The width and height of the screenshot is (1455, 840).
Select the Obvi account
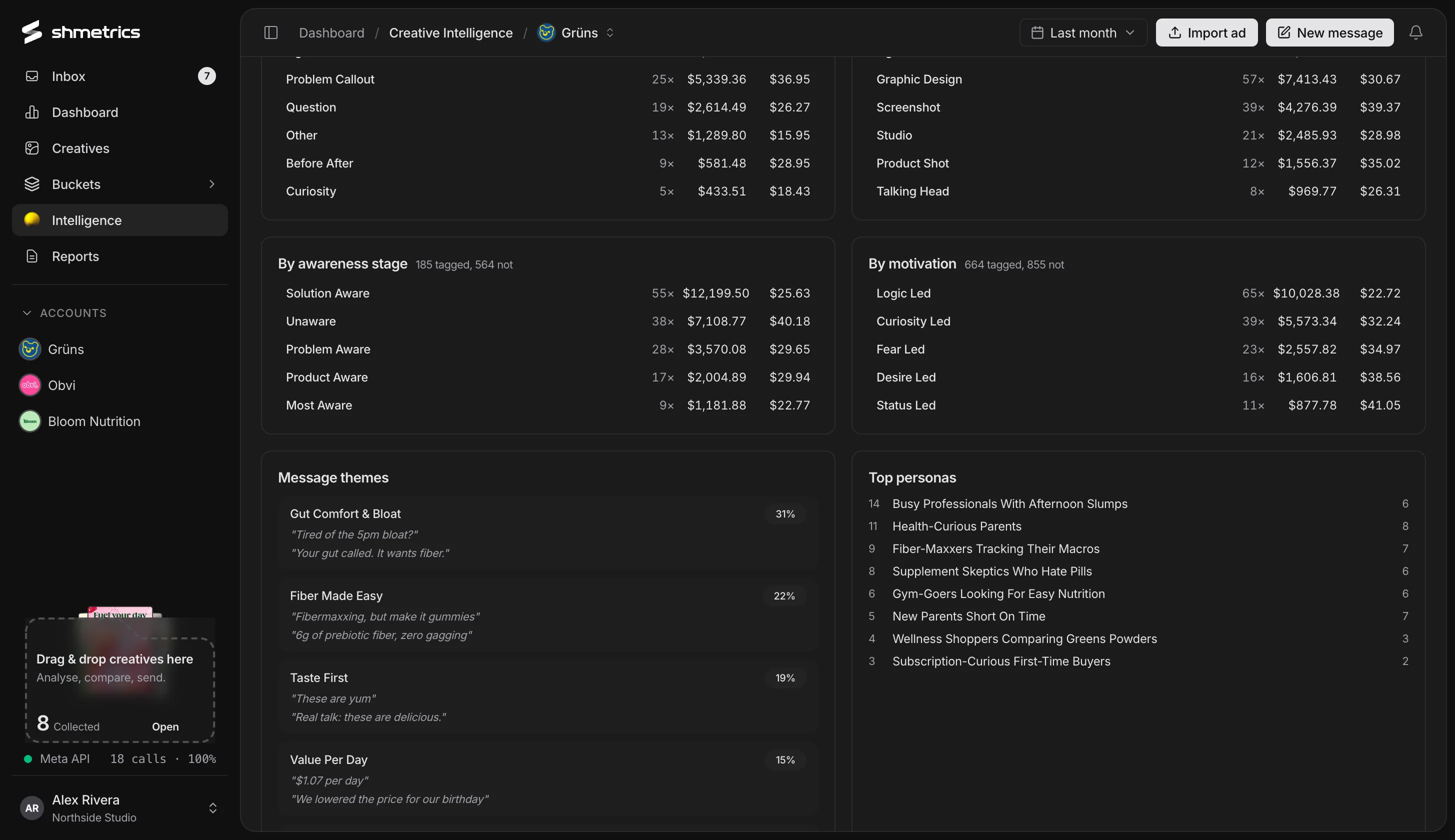[x=120, y=385]
